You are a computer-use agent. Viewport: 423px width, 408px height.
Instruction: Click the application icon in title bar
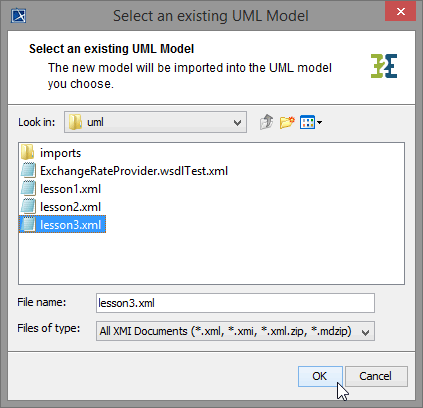coord(19,16)
